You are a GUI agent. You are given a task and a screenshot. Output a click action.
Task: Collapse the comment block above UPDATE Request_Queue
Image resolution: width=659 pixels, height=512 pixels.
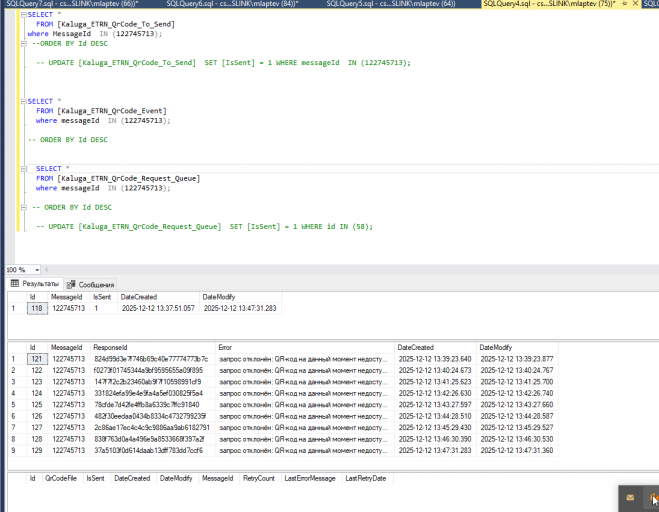(x=24, y=207)
